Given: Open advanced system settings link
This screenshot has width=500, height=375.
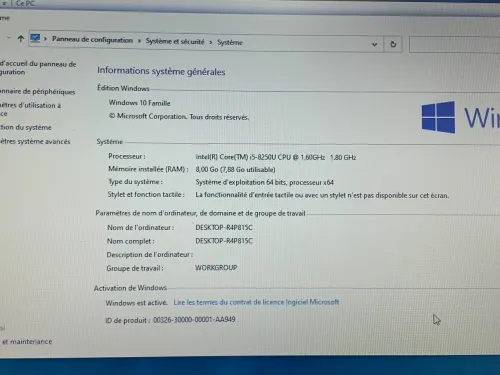Looking at the screenshot, I should click(35, 141).
